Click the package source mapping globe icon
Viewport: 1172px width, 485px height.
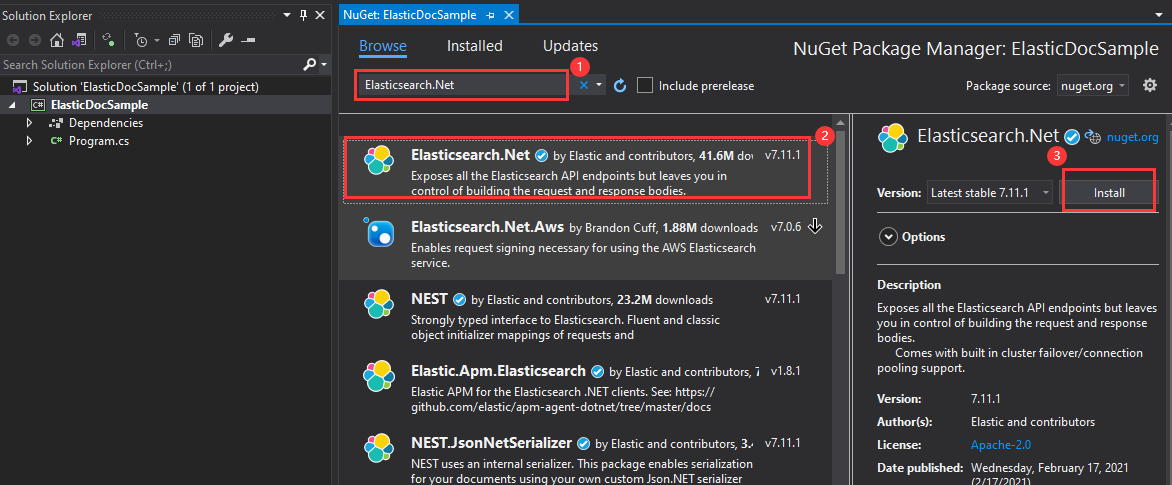click(1093, 137)
